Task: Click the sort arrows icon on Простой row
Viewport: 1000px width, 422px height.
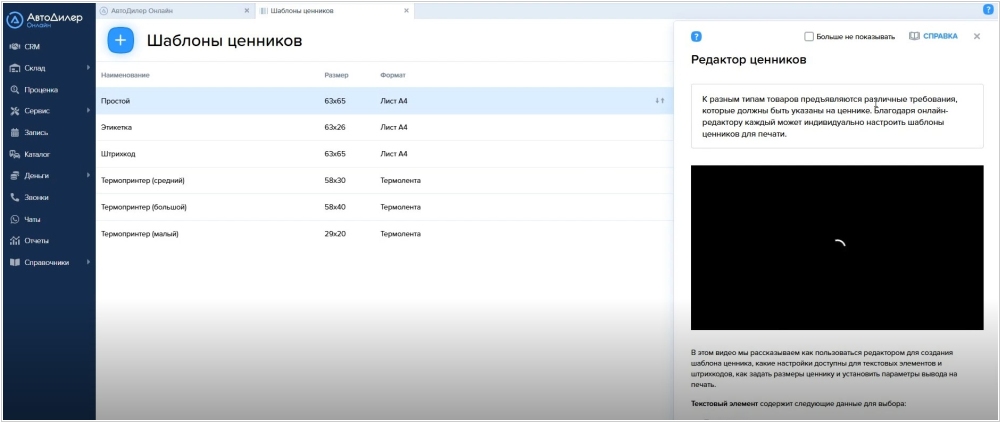Action: [x=659, y=101]
